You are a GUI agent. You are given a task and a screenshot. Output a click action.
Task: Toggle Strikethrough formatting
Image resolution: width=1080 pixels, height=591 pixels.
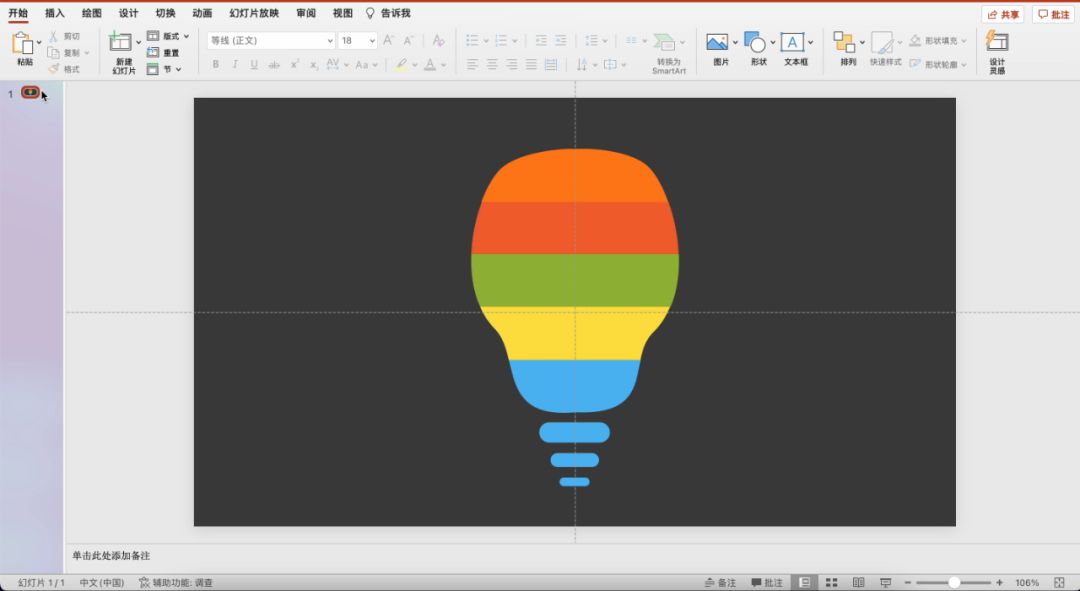(274, 65)
